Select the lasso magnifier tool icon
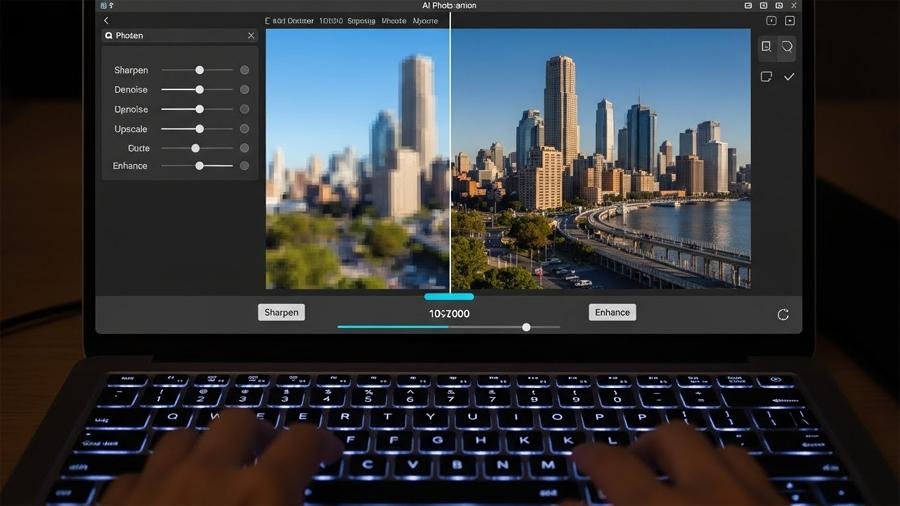 (x=787, y=46)
